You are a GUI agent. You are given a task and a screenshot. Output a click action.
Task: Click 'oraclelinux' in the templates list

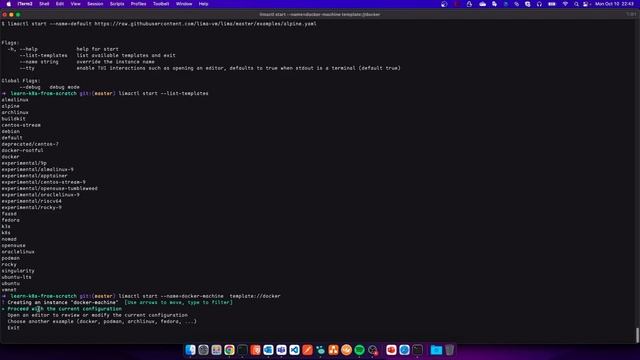(x=18, y=252)
